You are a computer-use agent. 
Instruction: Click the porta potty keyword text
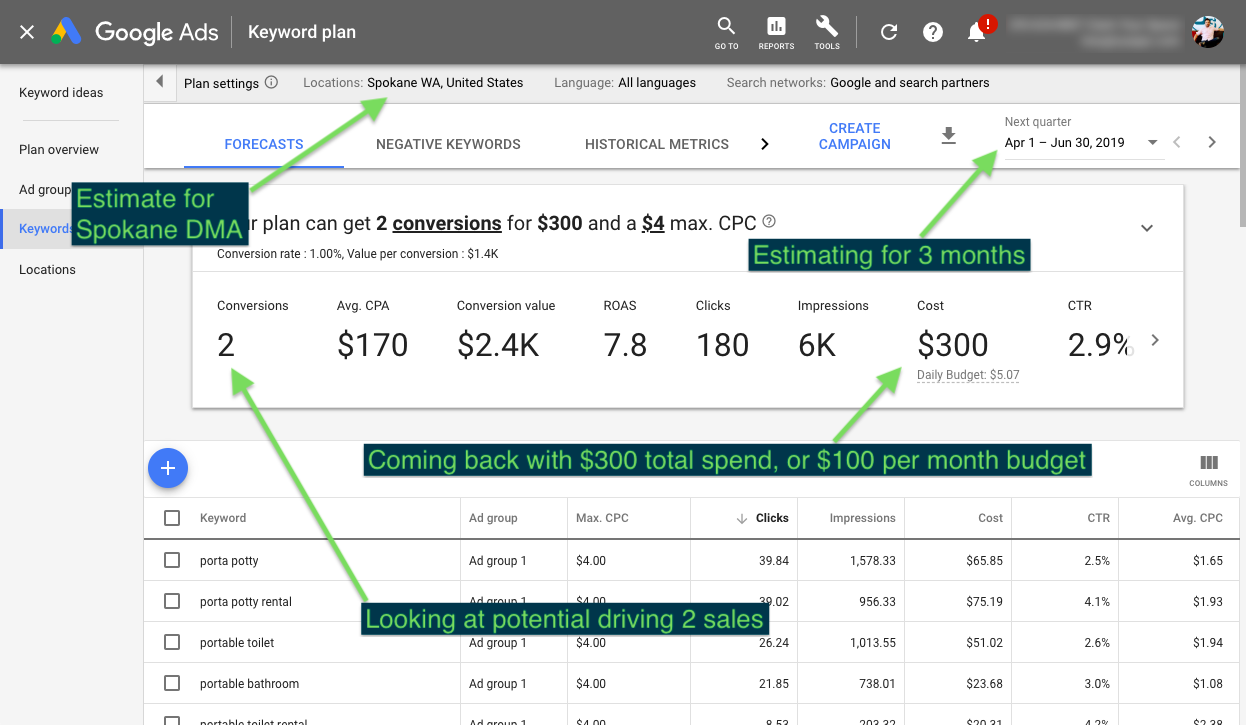(229, 561)
